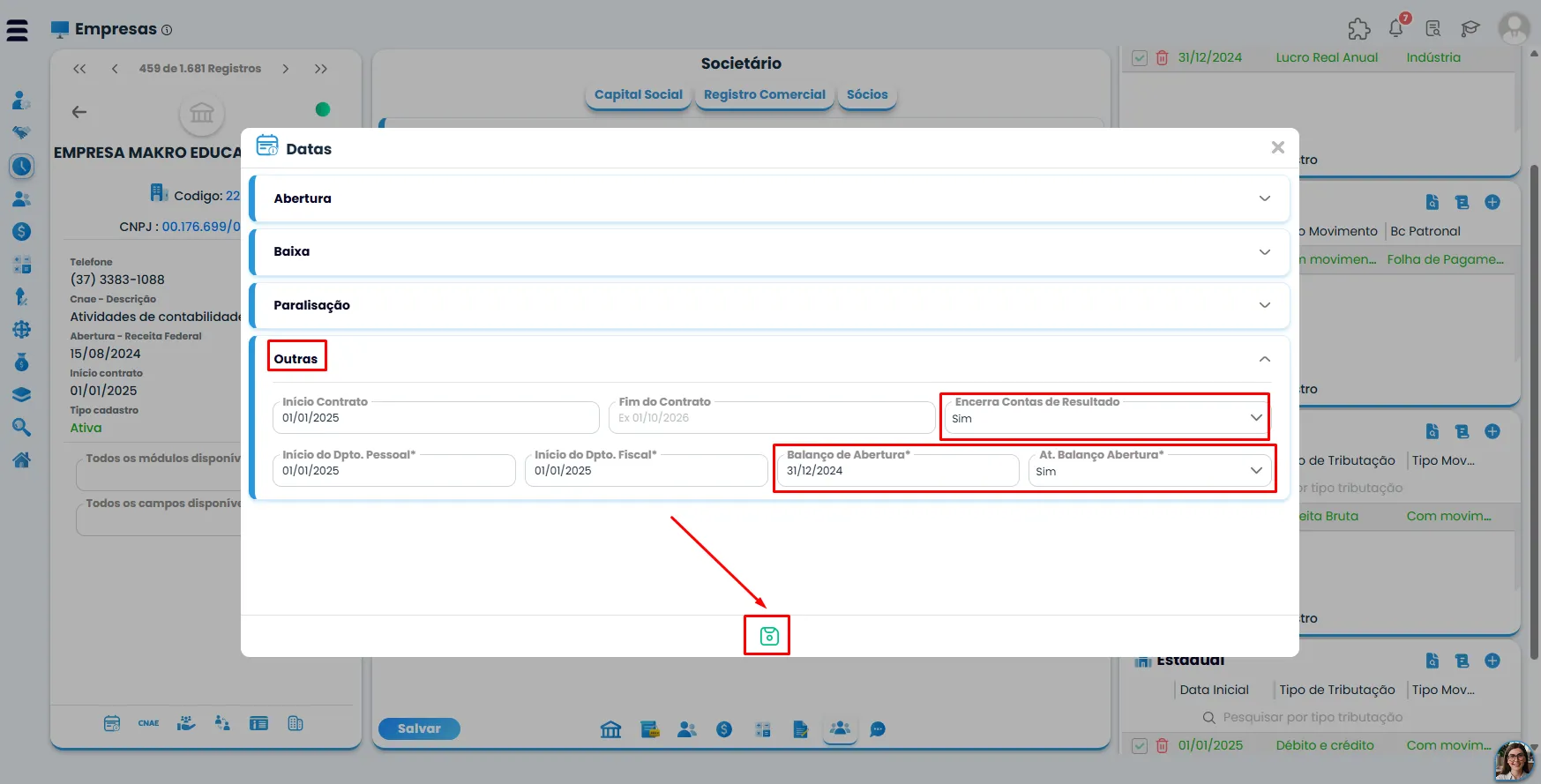
Task: Expand the Abertura section
Action: point(769,198)
